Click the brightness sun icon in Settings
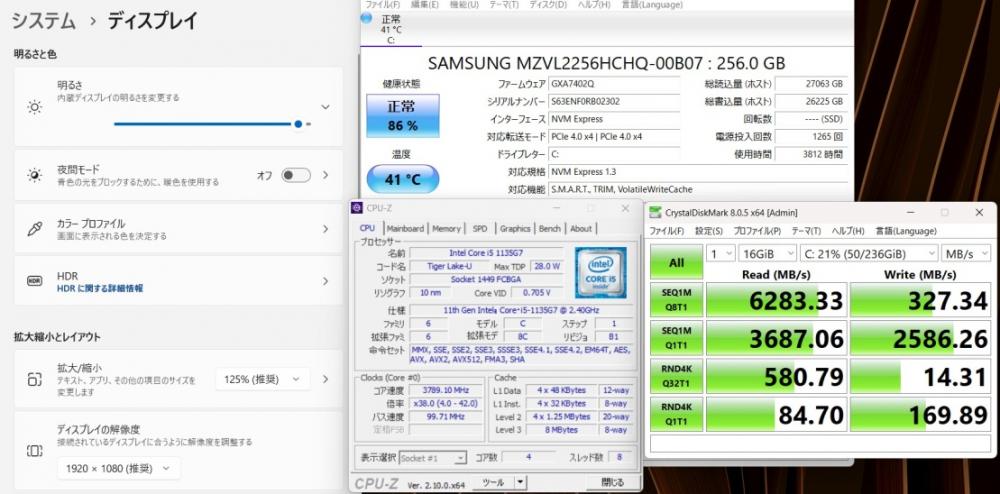The height and width of the screenshot is (494, 1000). pyautogui.click(x=34, y=107)
